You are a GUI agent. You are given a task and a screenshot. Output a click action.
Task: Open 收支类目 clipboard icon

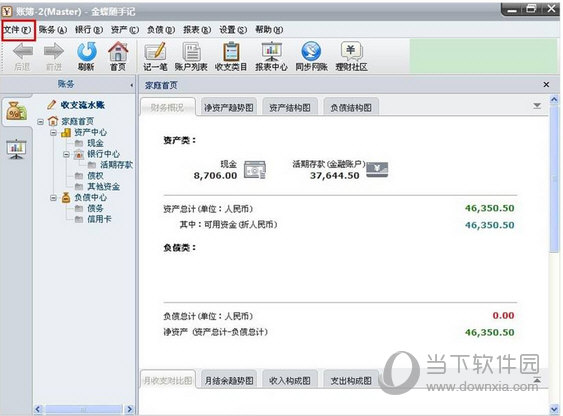click(x=231, y=51)
